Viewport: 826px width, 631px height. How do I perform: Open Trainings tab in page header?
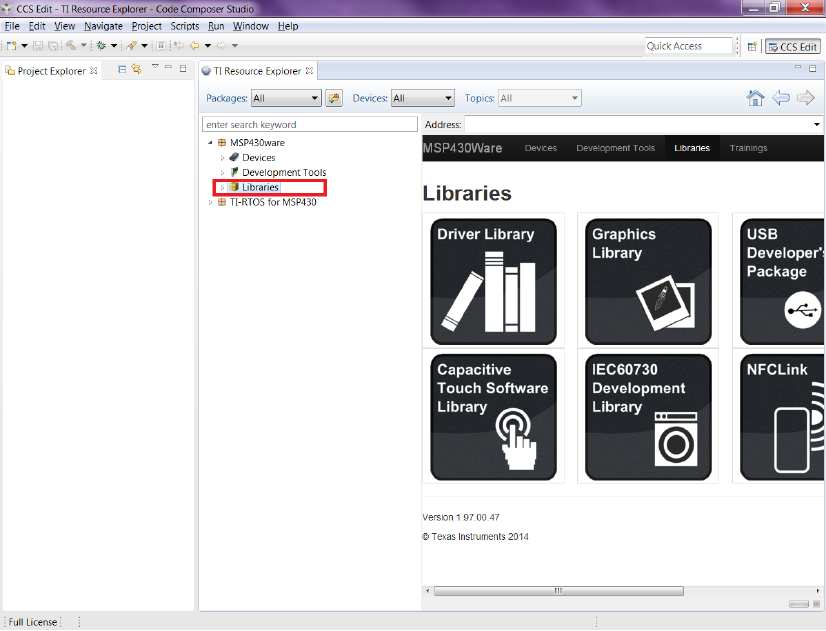[748, 148]
